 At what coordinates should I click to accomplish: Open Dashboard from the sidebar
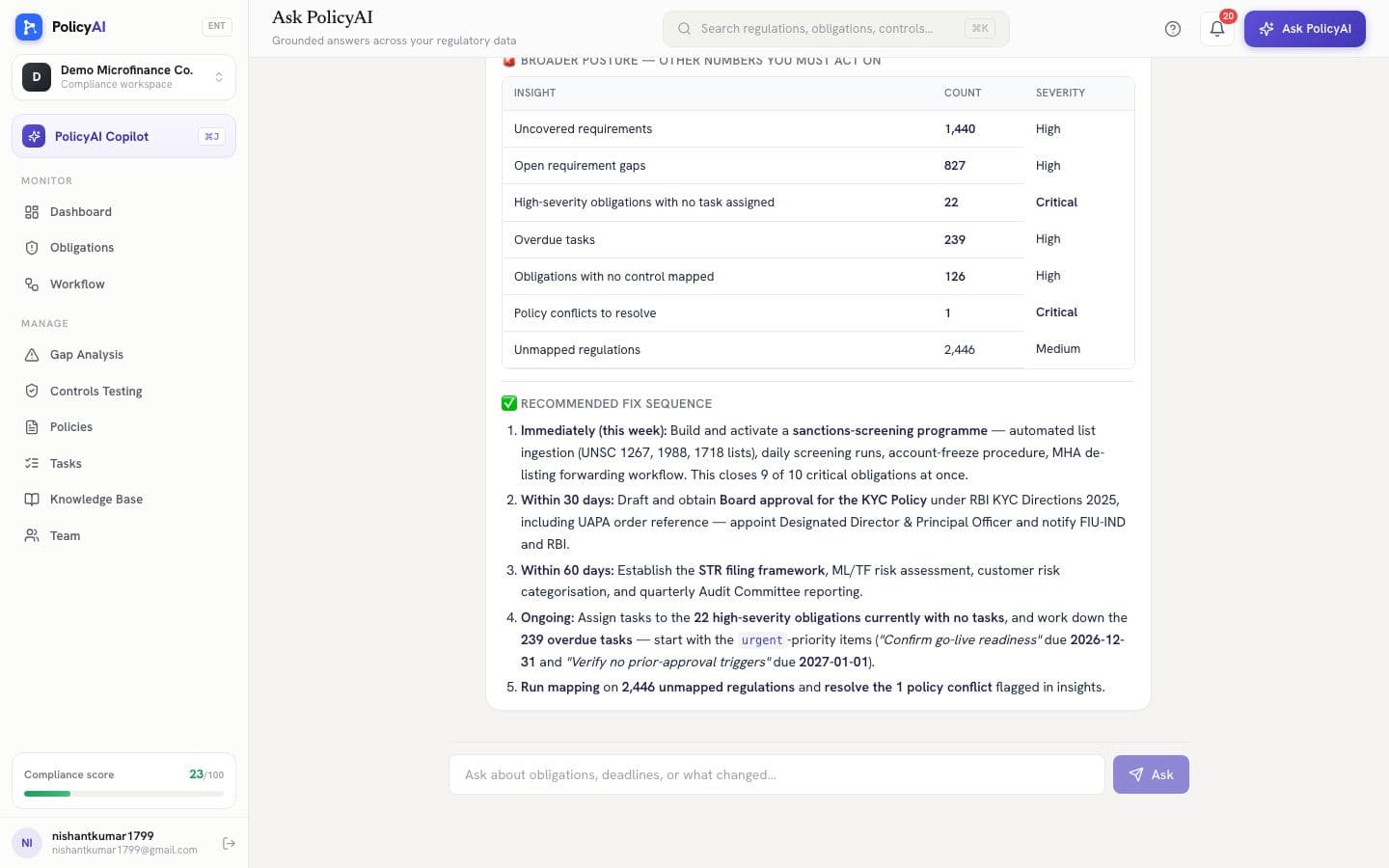[x=123, y=212]
